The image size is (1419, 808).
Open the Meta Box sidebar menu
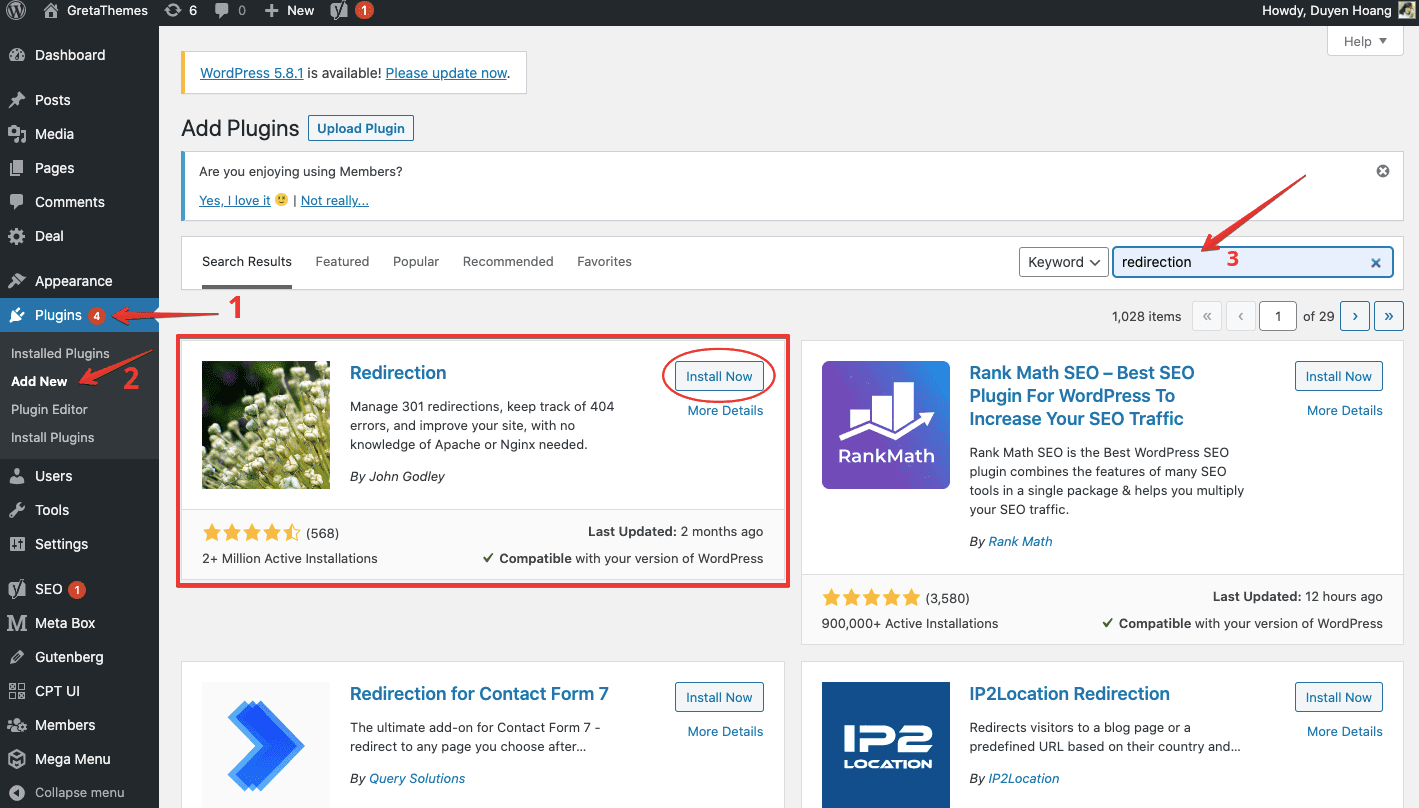point(65,623)
